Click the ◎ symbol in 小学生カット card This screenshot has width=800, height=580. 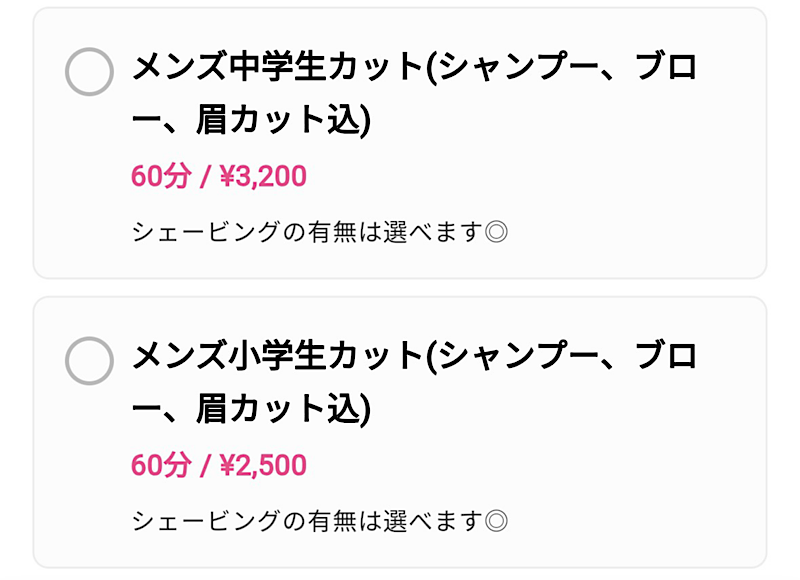click(x=496, y=521)
